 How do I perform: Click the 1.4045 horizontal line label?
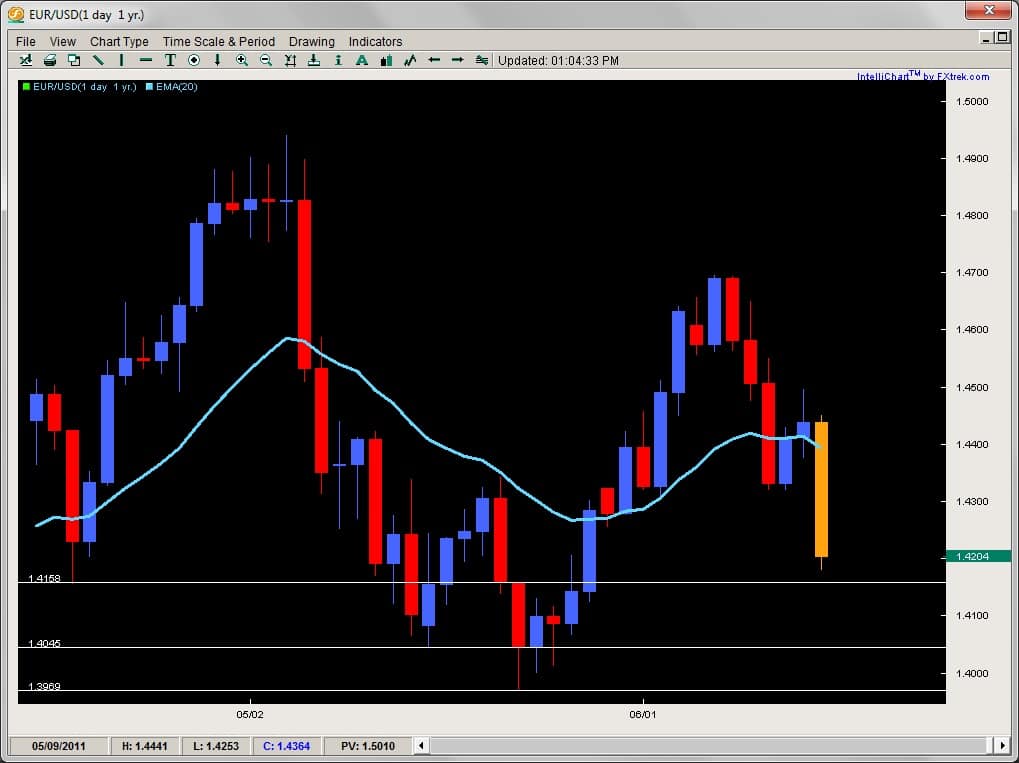(x=44, y=643)
